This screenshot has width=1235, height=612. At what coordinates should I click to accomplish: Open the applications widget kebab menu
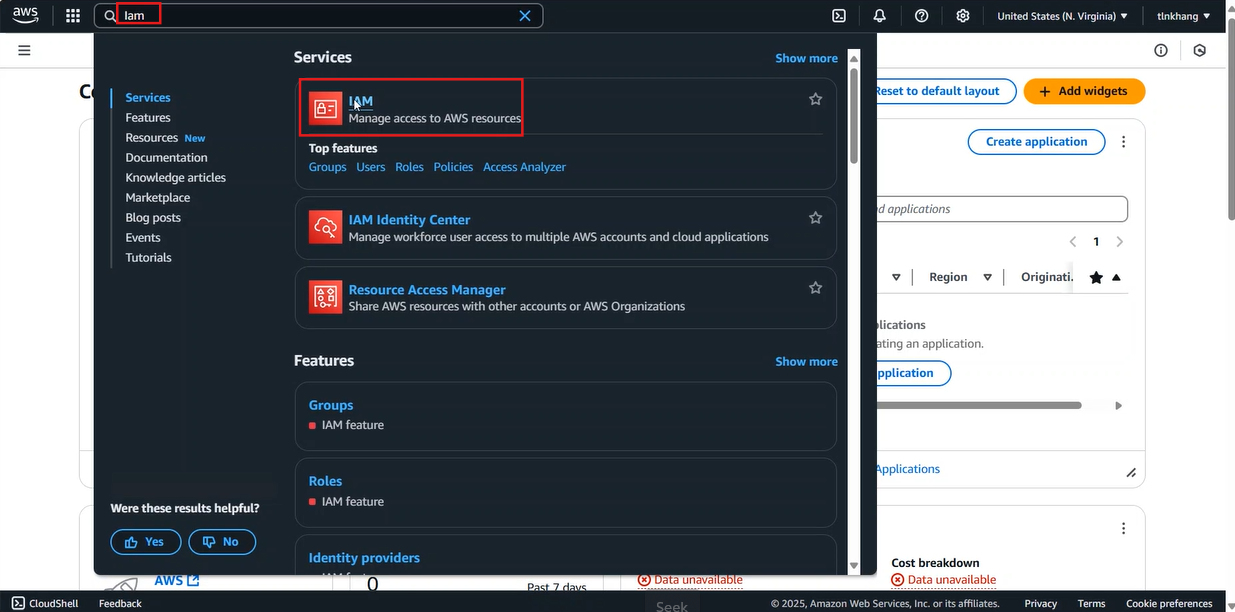pos(1124,142)
